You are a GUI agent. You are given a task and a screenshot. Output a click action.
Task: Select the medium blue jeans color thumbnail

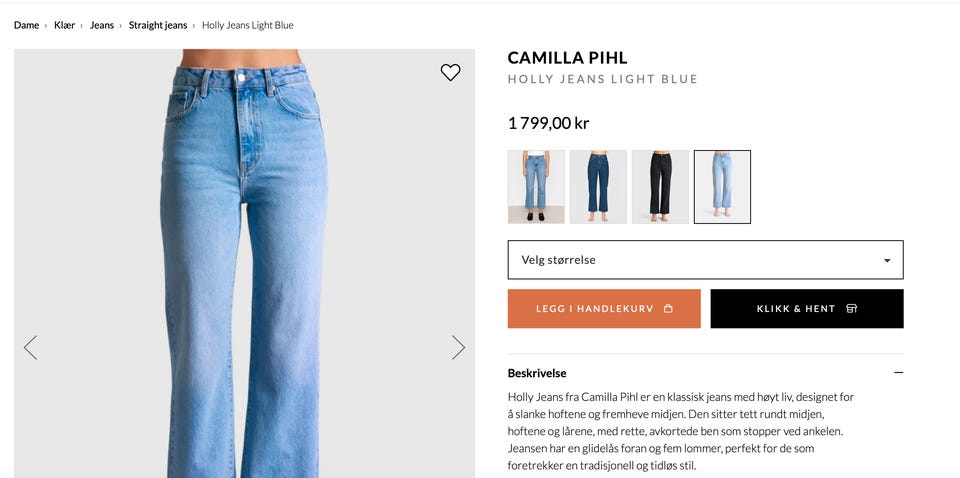536,187
